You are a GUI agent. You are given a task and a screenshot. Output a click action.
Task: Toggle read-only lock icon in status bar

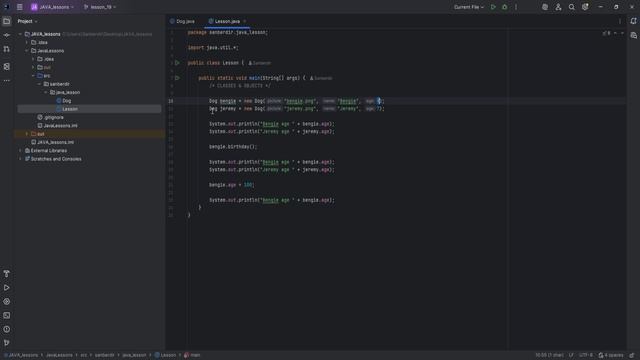632,355
